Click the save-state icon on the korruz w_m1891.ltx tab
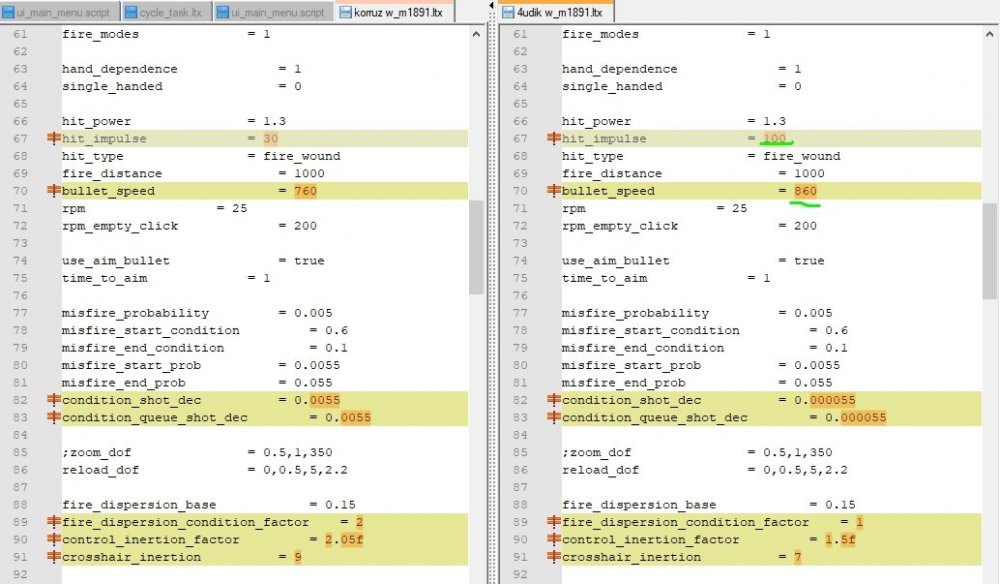This screenshot has height=584, width=1000. (x=346, y=12)
